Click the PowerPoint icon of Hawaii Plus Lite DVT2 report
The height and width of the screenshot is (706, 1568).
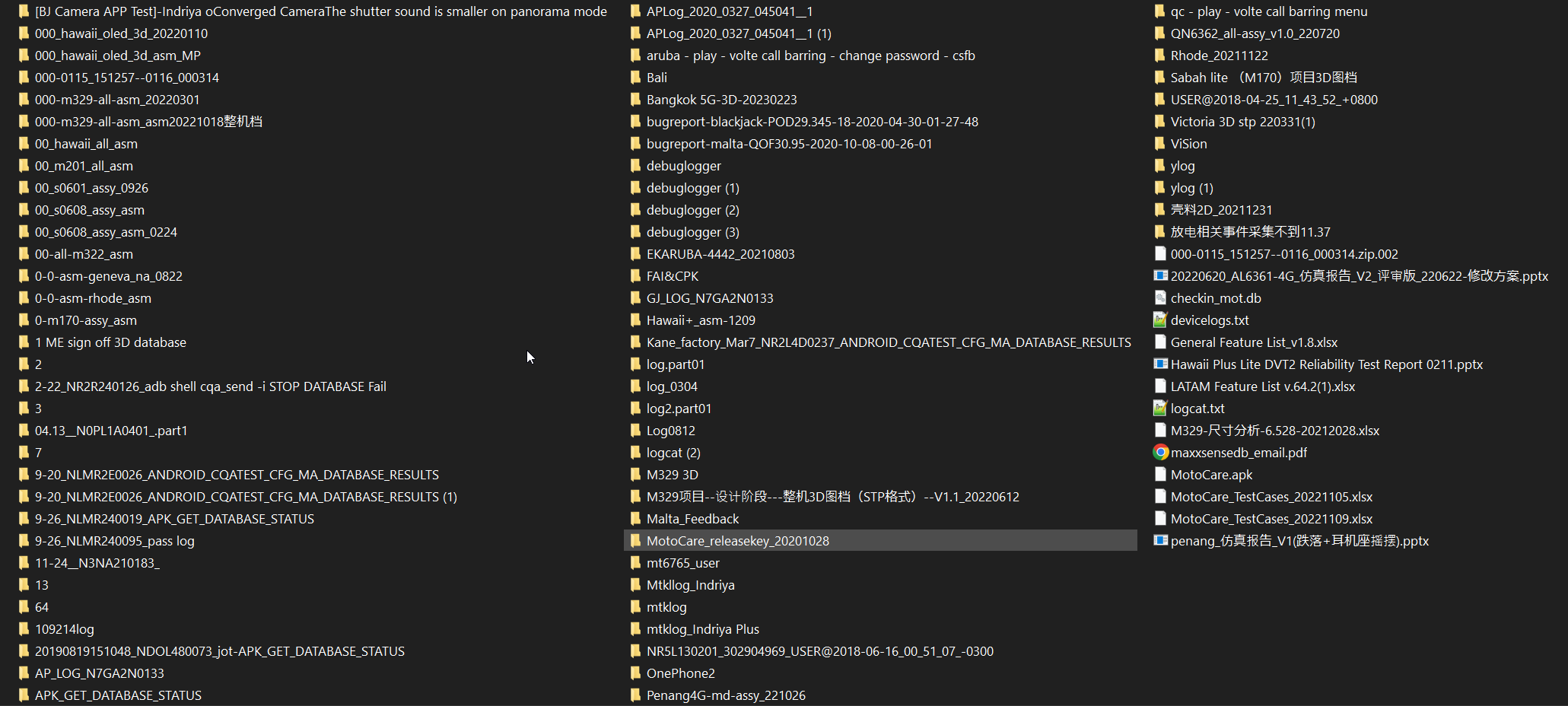(x=1160, y=364)
